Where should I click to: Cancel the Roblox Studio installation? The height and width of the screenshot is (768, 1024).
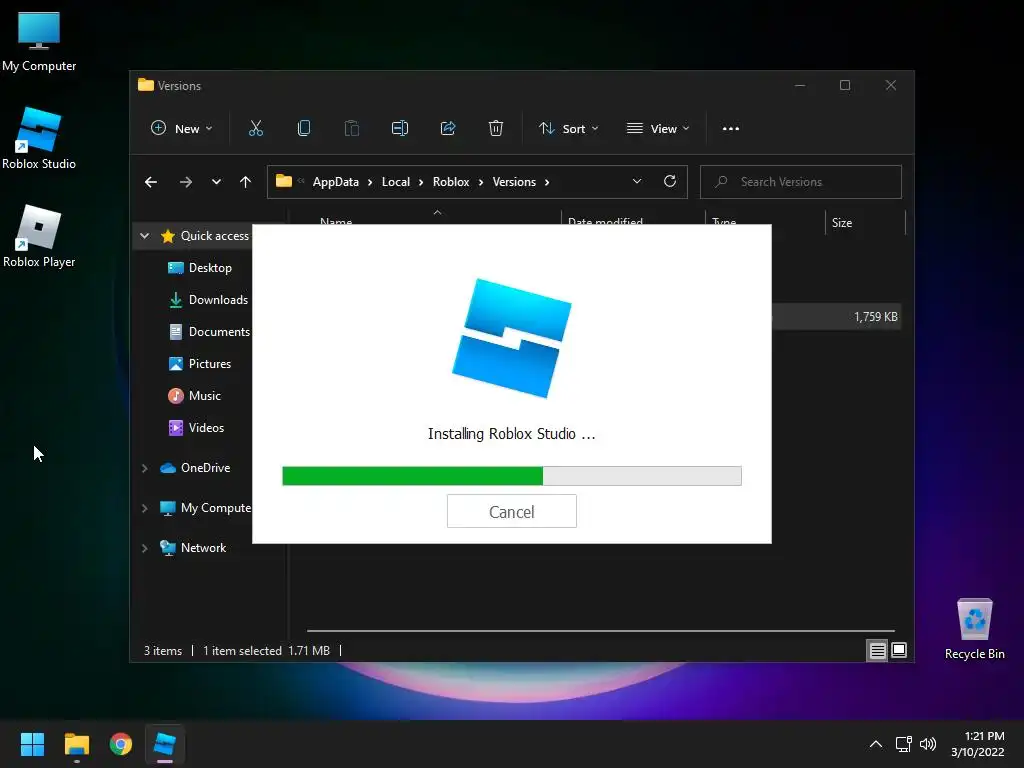[511, 511]
